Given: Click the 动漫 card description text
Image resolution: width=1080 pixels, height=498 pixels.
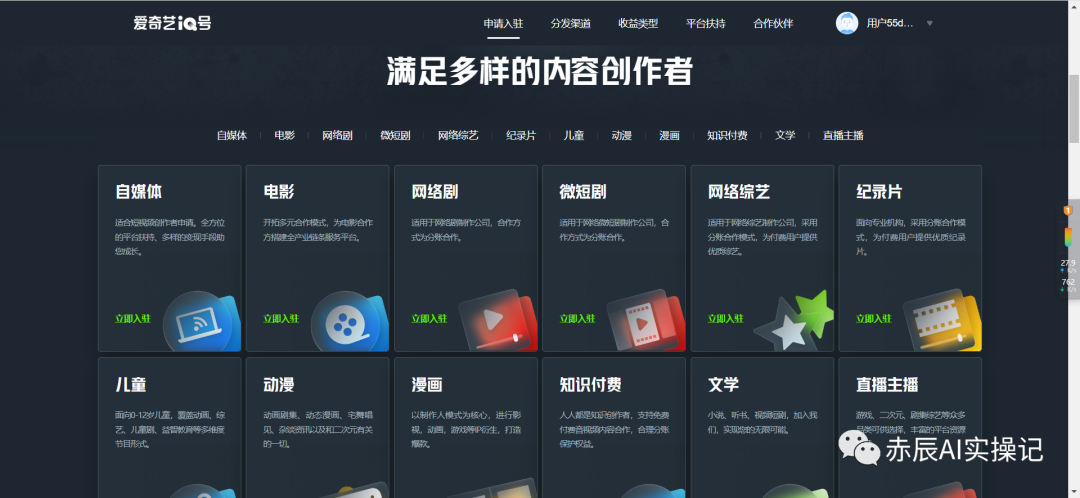Looking at the screenshot, I should coord(318,430).
